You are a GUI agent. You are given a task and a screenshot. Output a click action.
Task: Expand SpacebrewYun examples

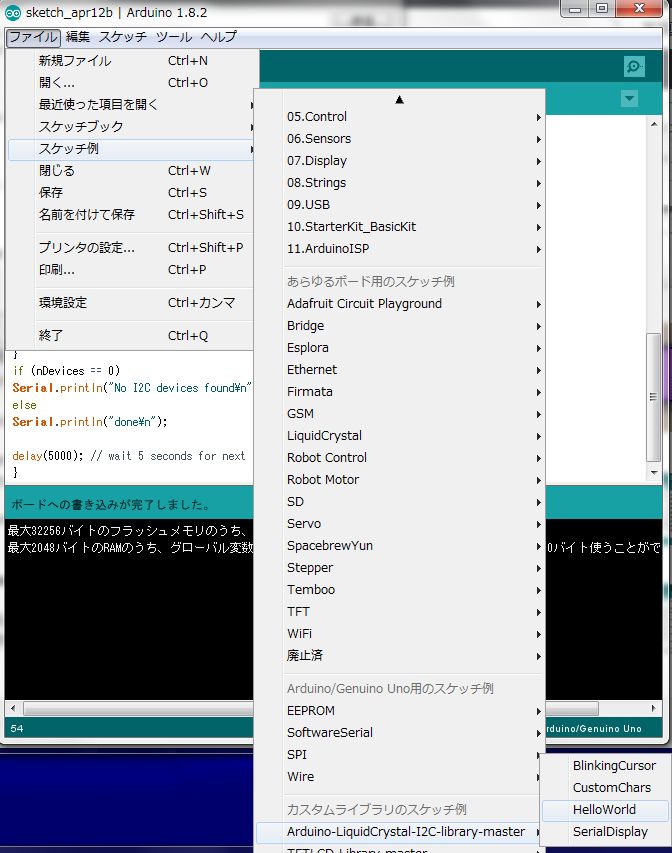click(x=400, y=546)
